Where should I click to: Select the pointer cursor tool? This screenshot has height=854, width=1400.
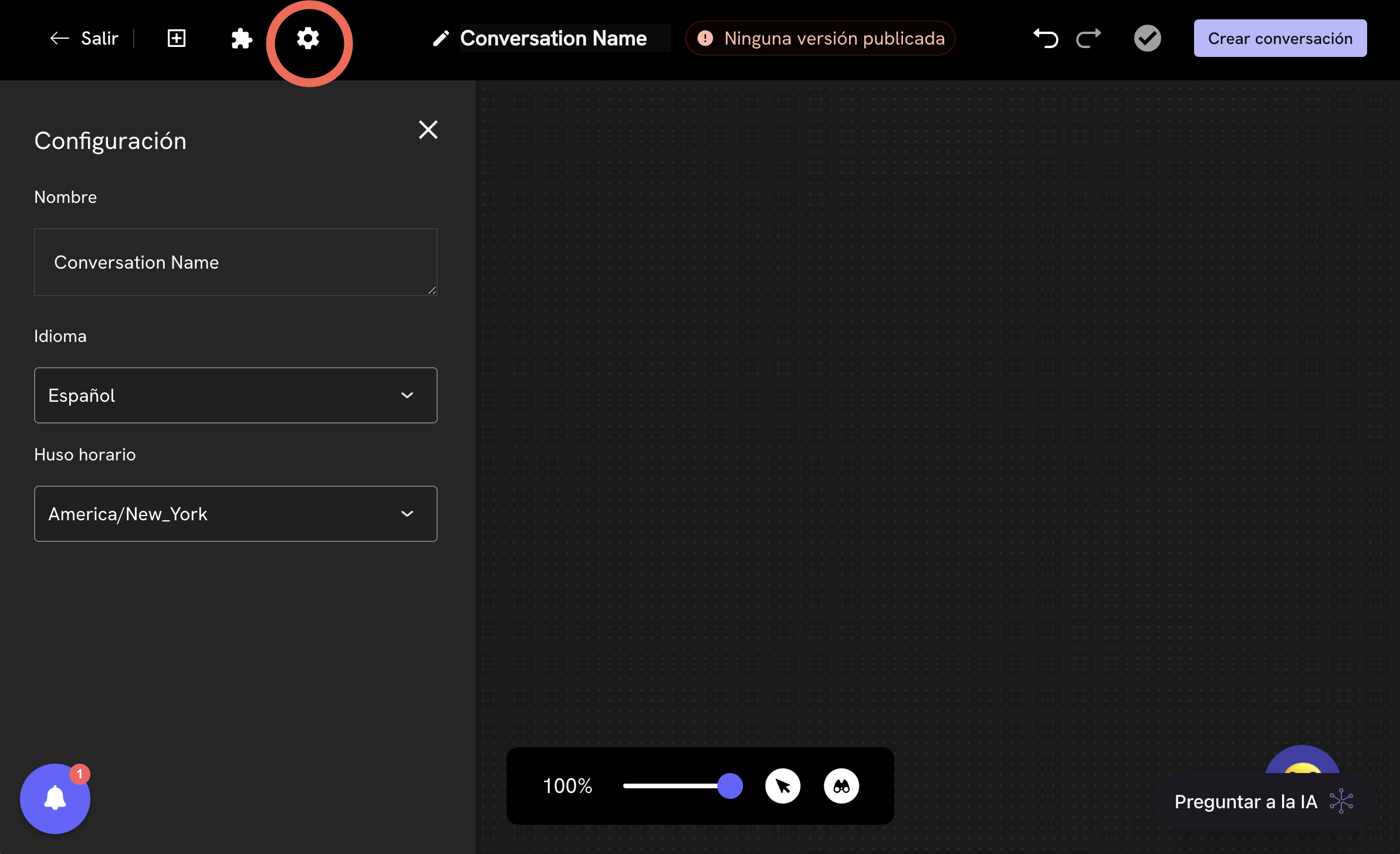point(783,786)
